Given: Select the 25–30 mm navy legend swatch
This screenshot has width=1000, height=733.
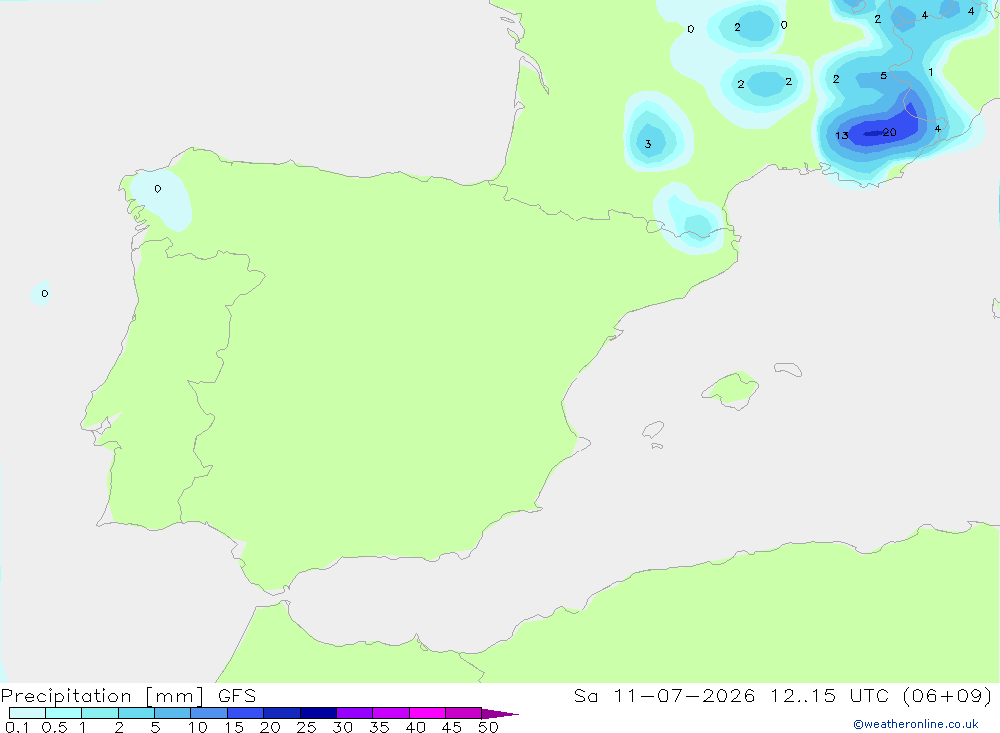Looking at the screenshot, I should pyautogui.click(x=318, y=713).
